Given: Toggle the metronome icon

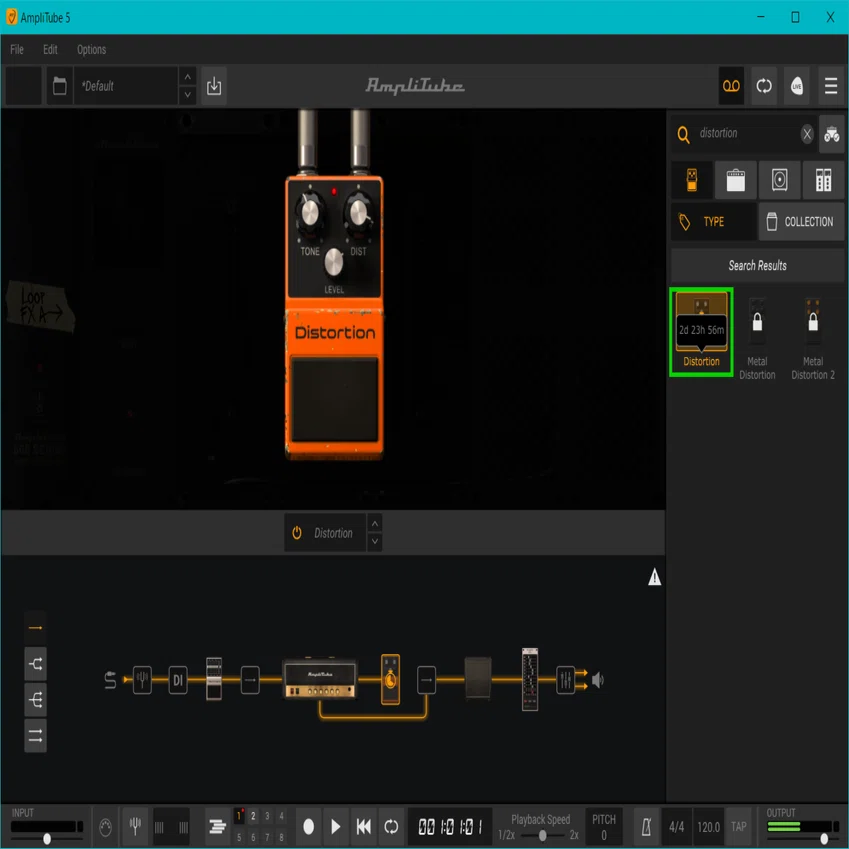Looking at the screenshot, I should click(646, 827).
